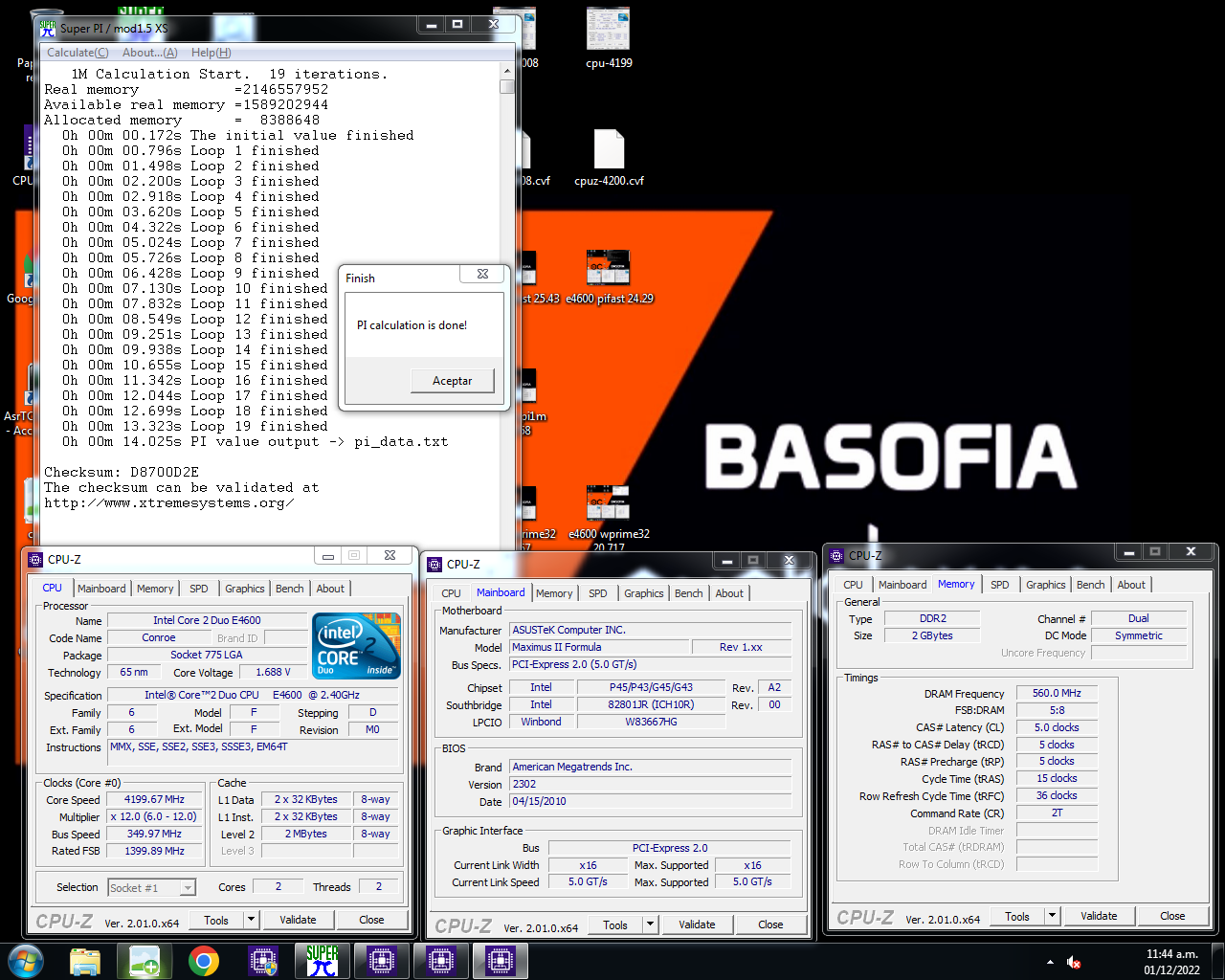The width and height of the screenshot is (1225, 980).
Task: Open the clock showing 11:44 a.m.
Action: 1172,962
